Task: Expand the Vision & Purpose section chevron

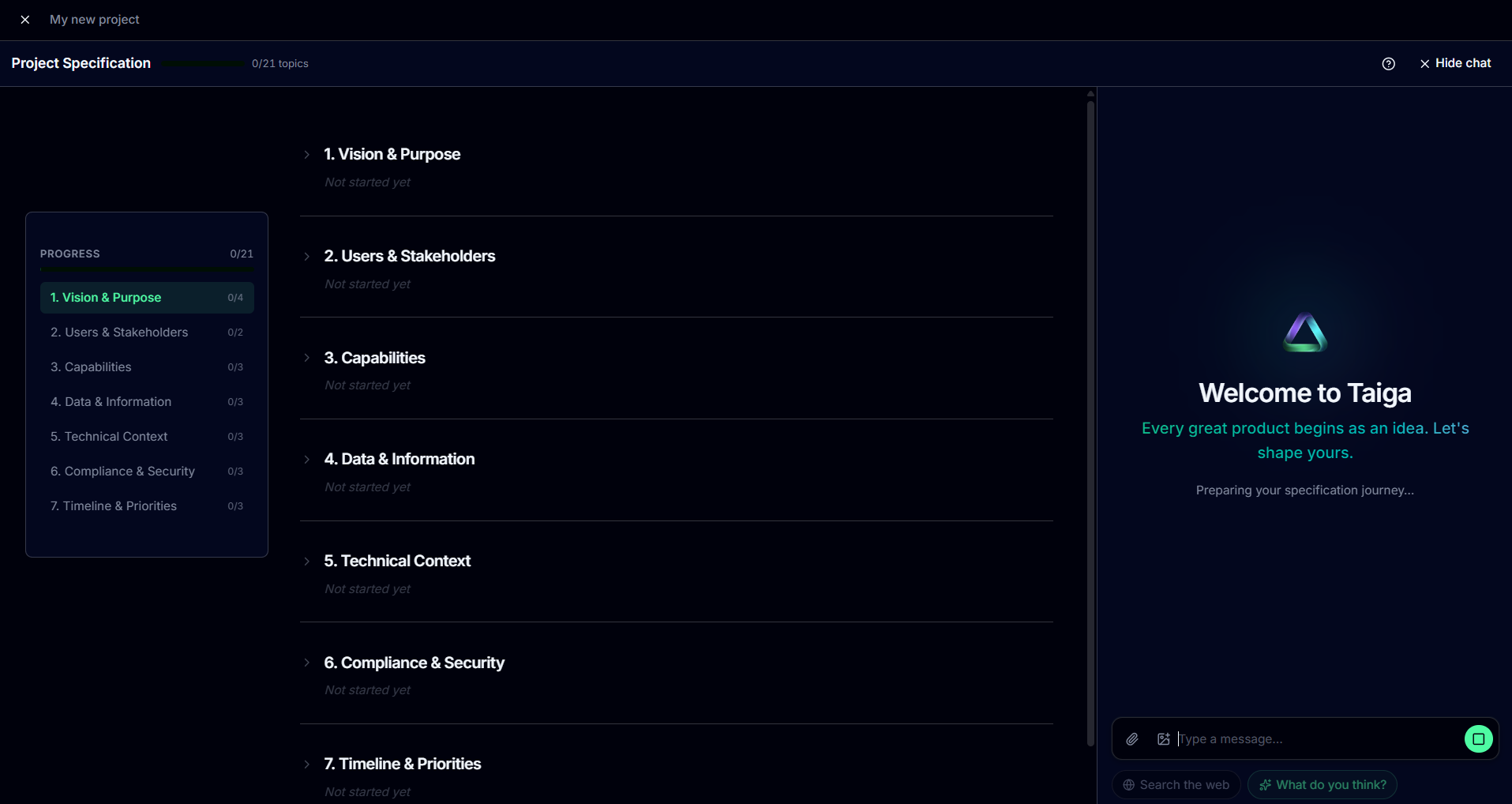Action: 307,155
